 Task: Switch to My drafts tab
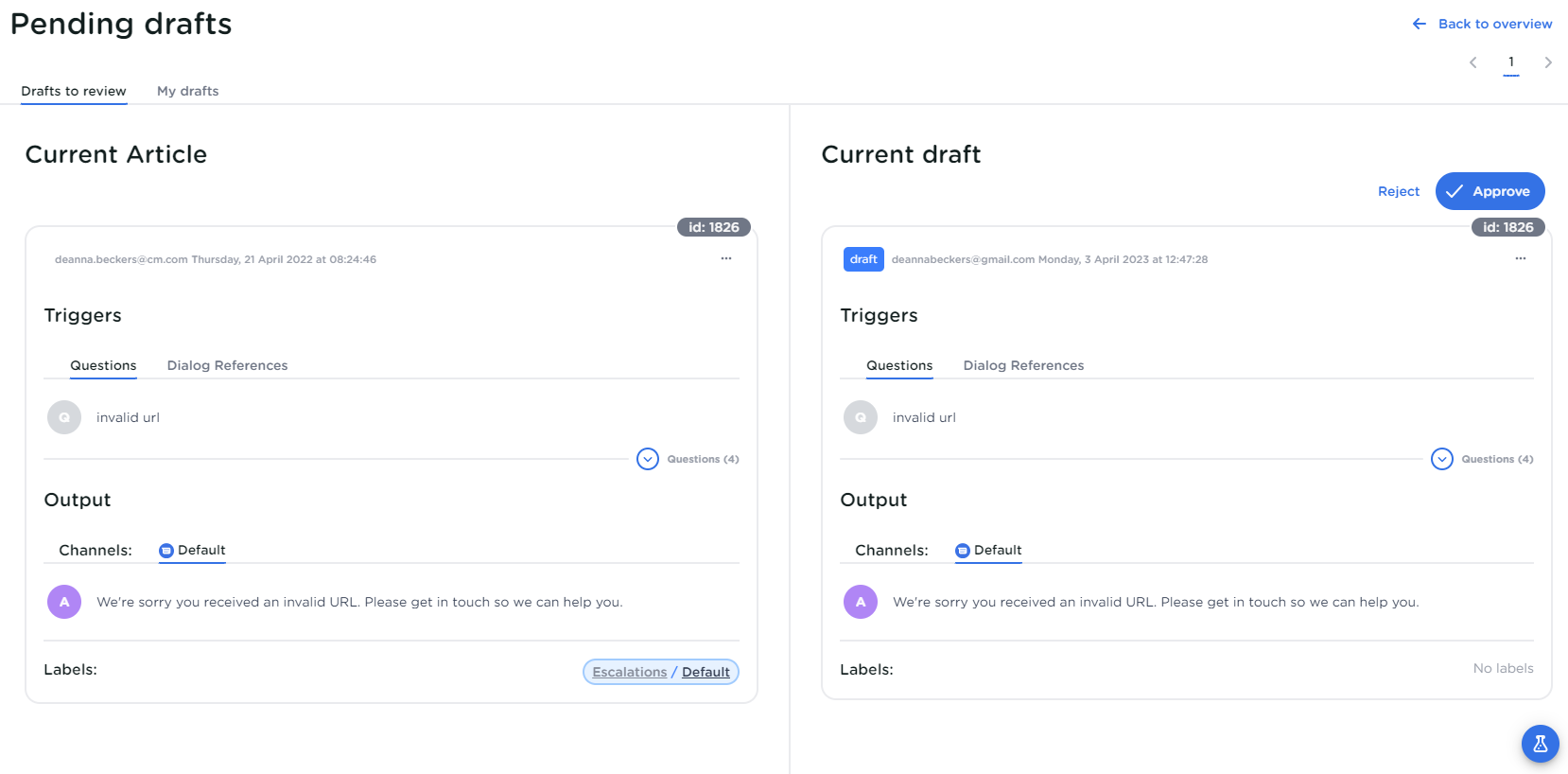187,91
